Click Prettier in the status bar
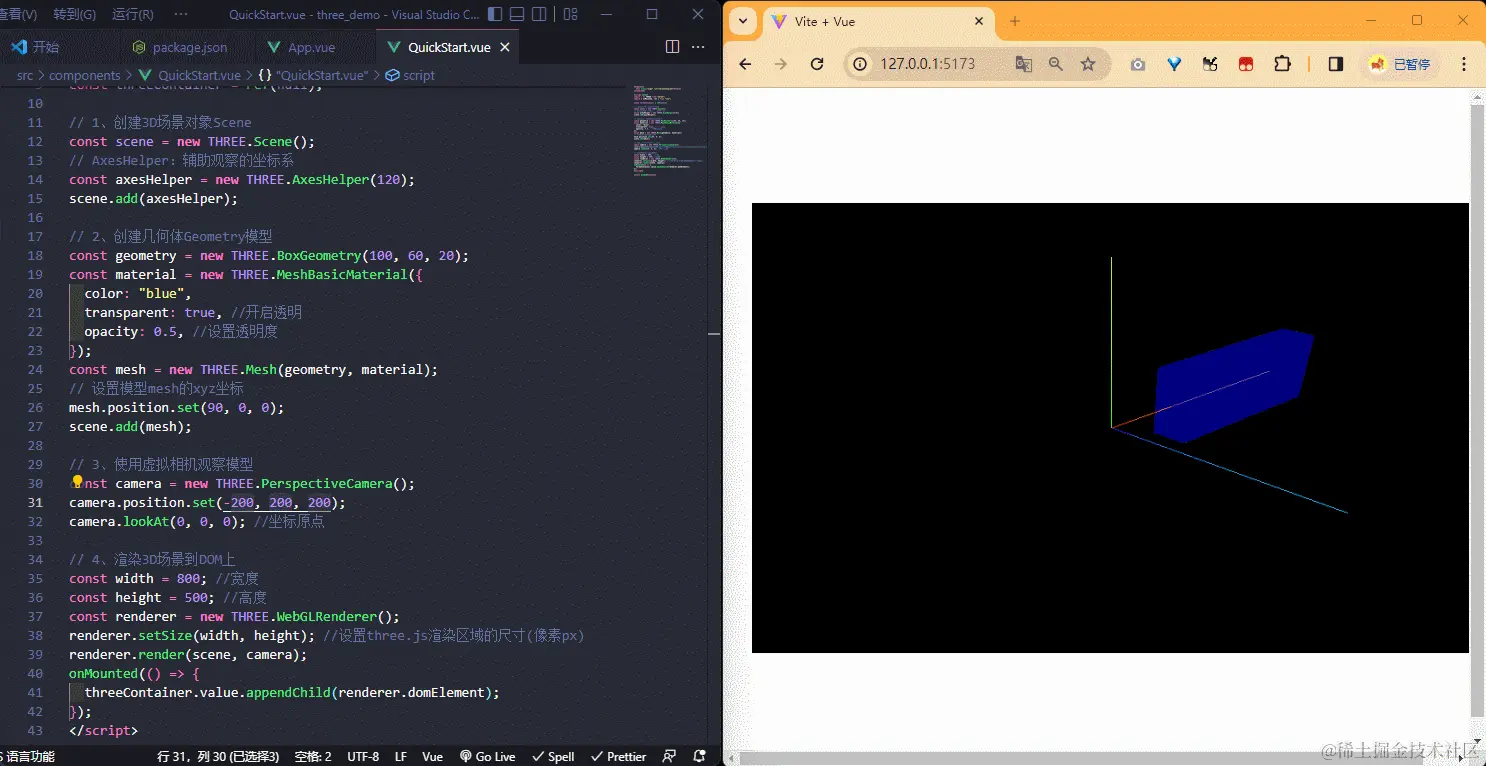 pos(619,757)
